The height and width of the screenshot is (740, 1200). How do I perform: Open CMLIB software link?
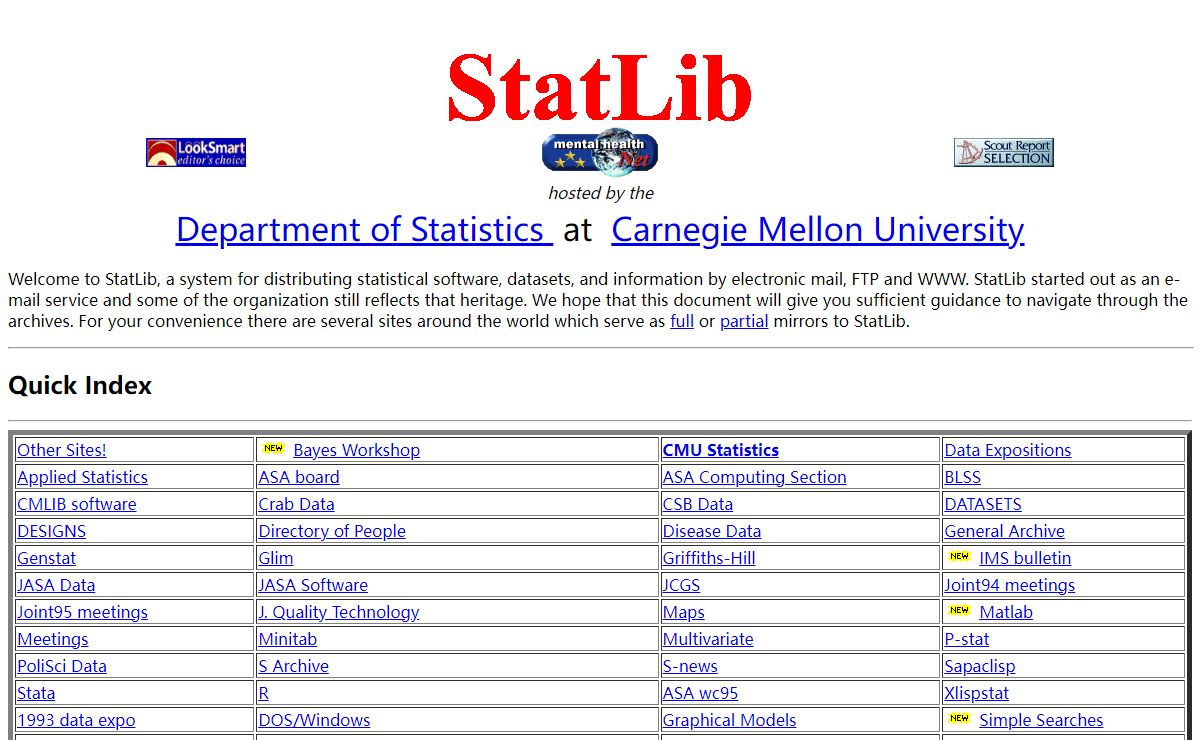[x=77, y=504]
